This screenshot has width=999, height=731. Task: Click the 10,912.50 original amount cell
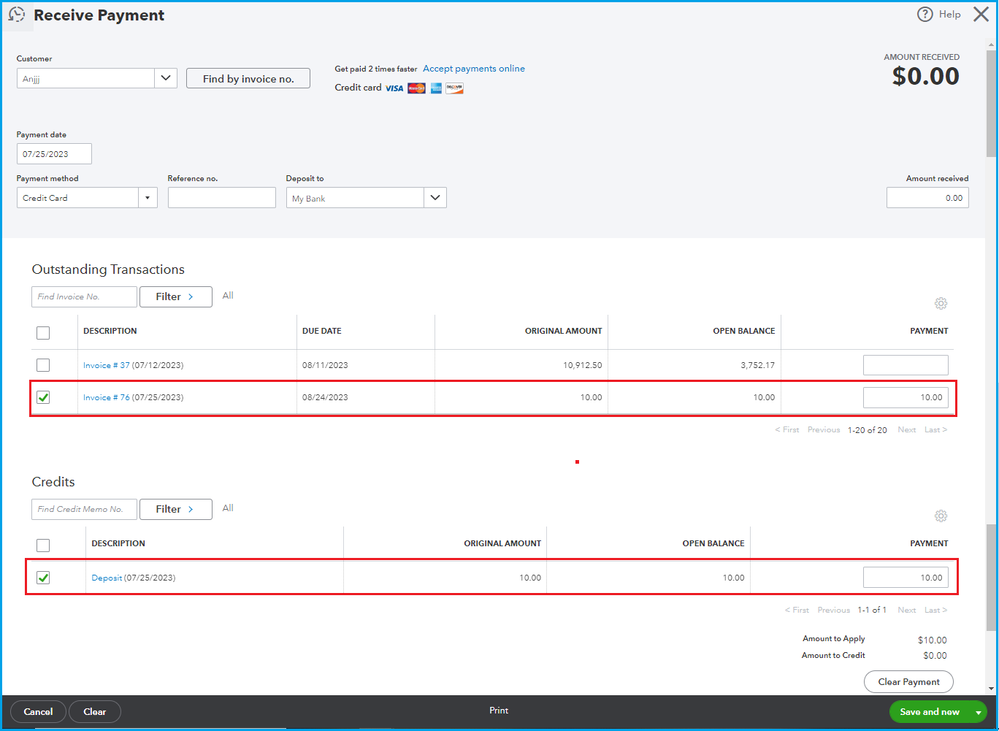pos(582,365)
